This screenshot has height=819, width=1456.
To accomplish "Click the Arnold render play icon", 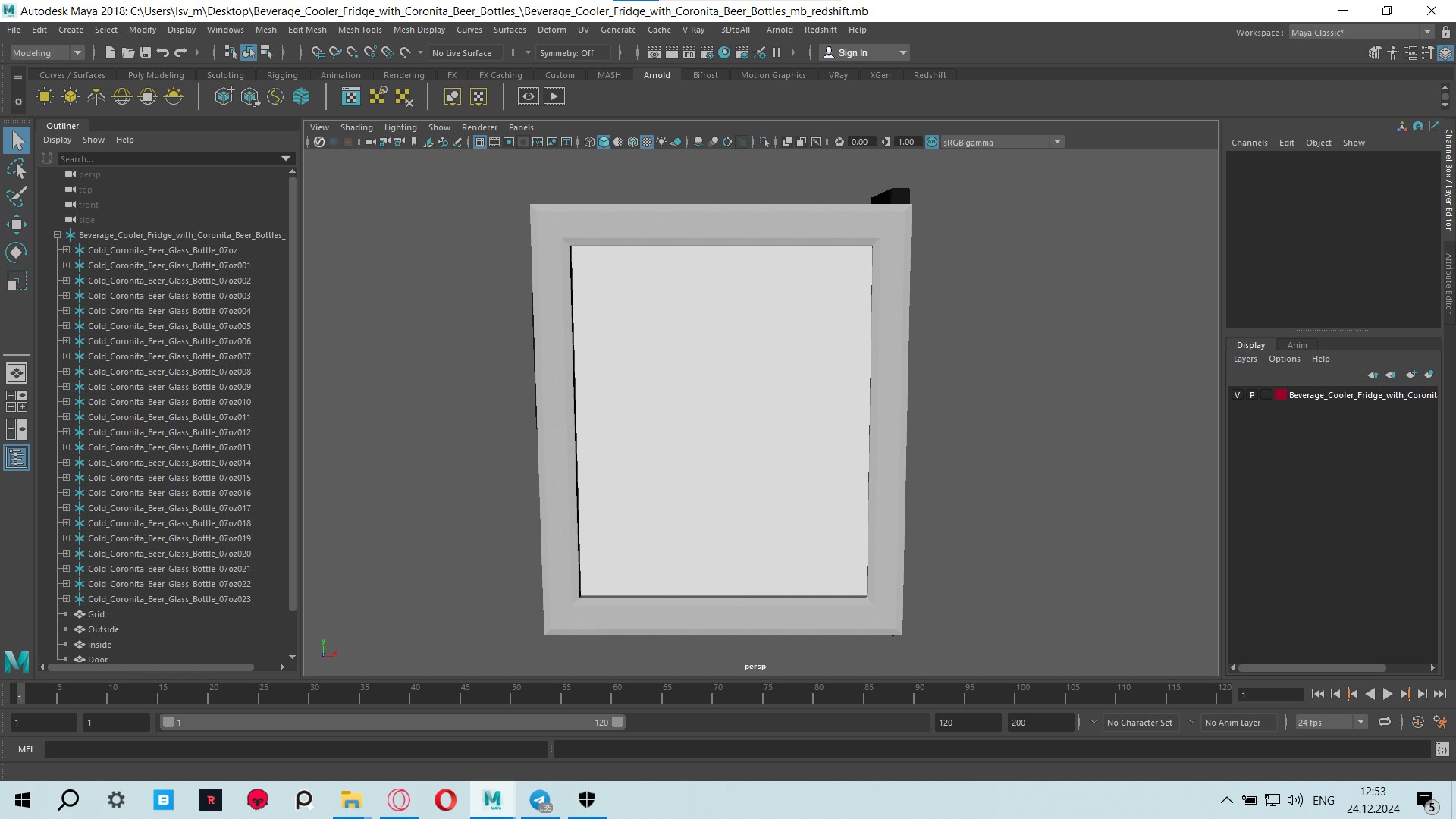I will tap(554, 96).
